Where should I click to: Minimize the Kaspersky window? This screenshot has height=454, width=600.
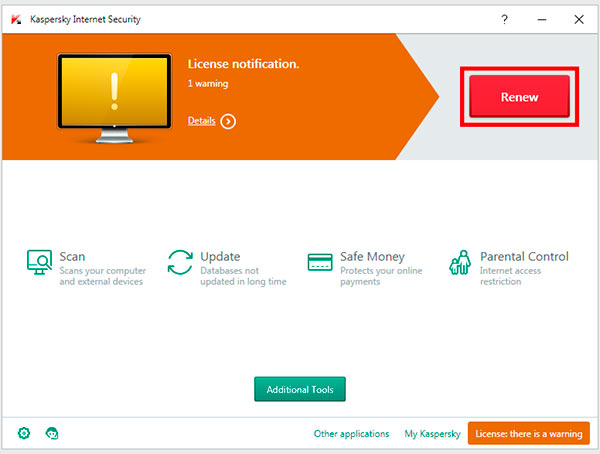[541, 18]
